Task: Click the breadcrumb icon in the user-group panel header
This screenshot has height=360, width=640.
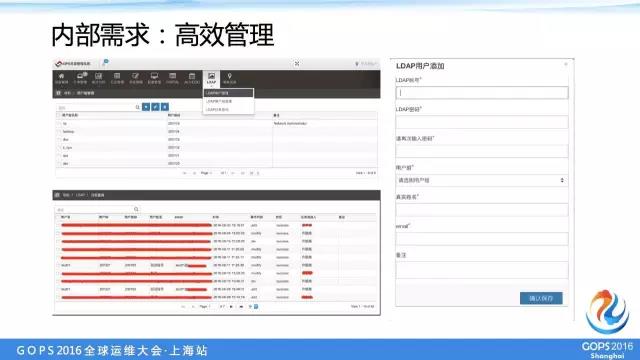Action: pos(58,93)
